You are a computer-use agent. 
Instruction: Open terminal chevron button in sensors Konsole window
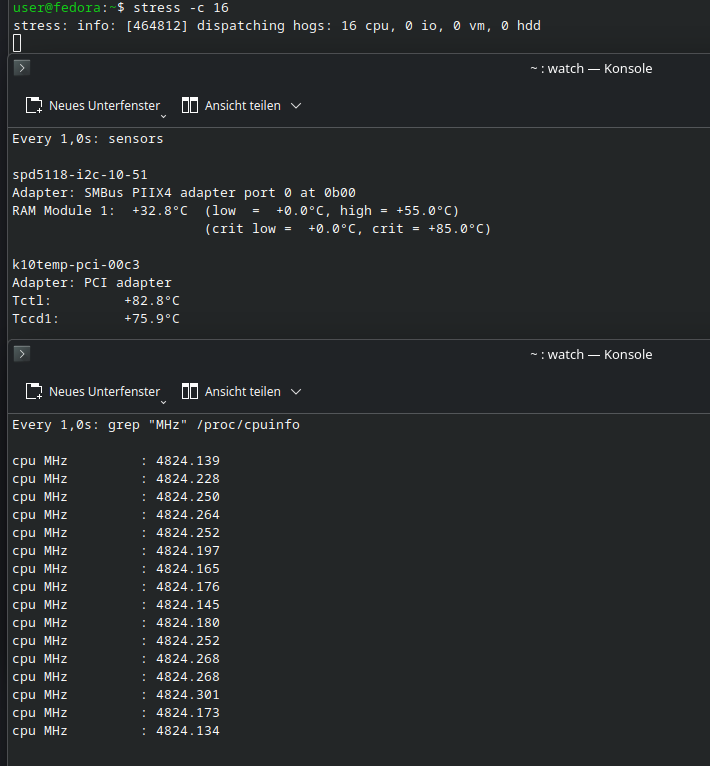(22, 68)
